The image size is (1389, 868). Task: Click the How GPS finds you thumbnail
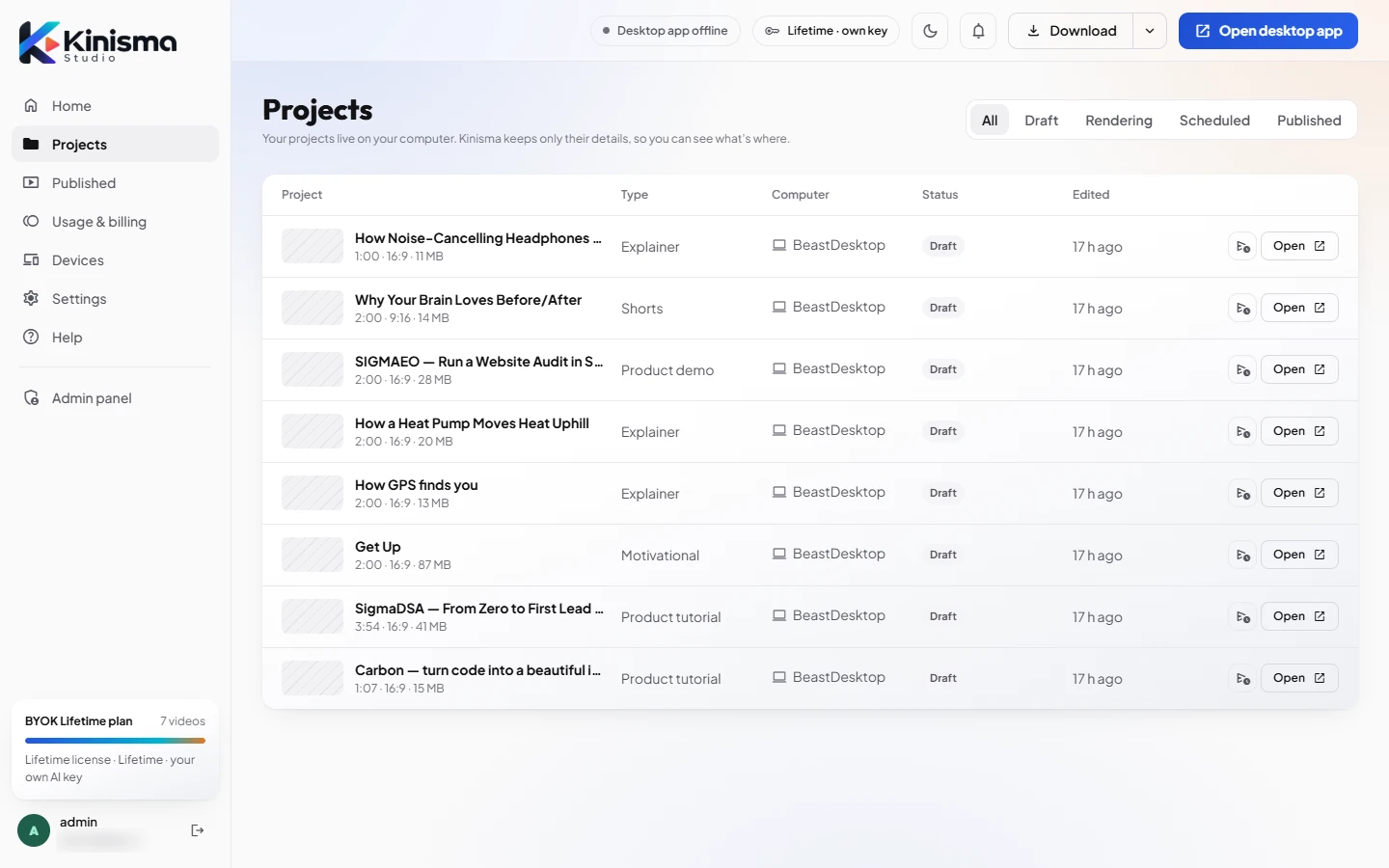tap(313, 493)
